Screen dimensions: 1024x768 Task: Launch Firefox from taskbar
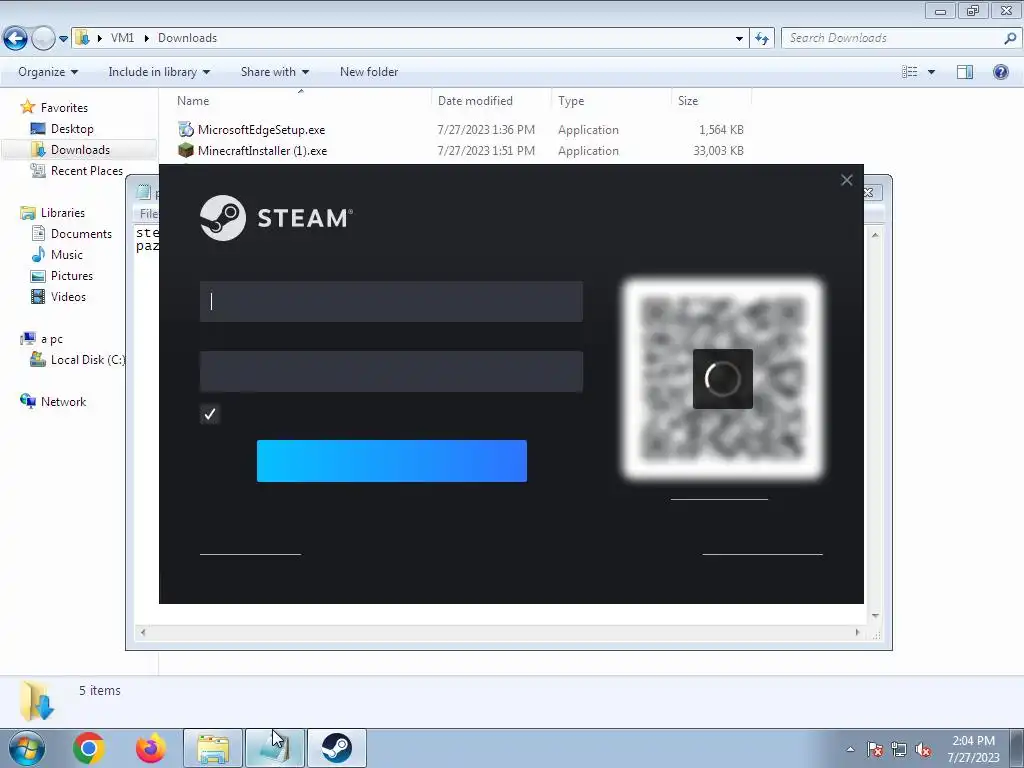click(x=151, y=748)
